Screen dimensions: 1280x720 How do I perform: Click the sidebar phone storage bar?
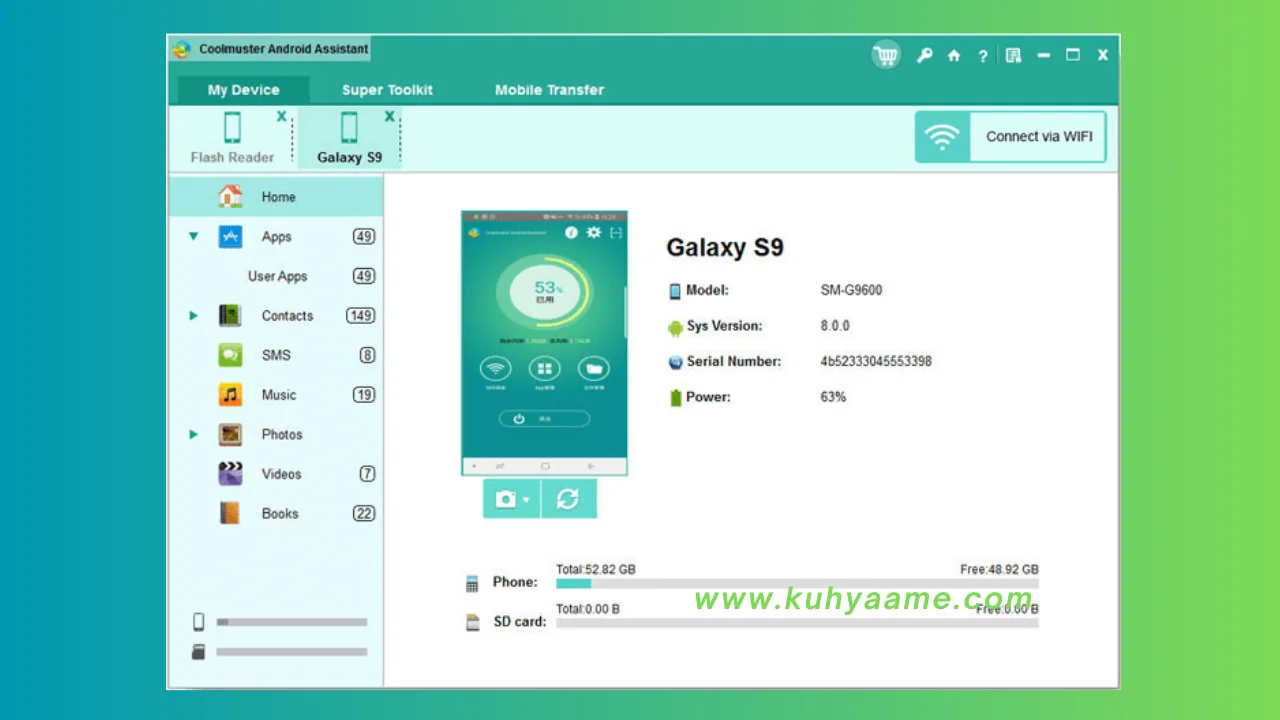coord(292,622)
